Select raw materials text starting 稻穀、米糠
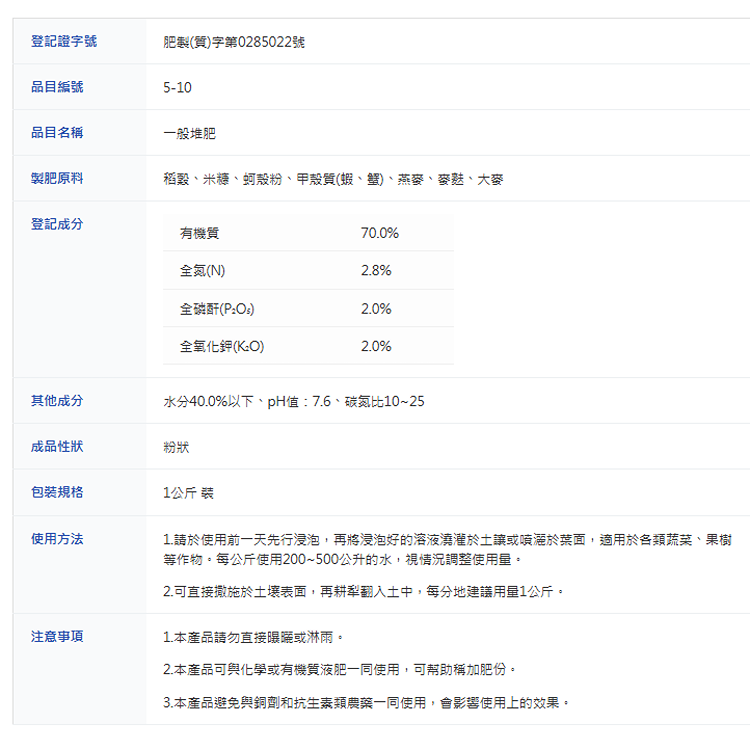 (333, 179)
